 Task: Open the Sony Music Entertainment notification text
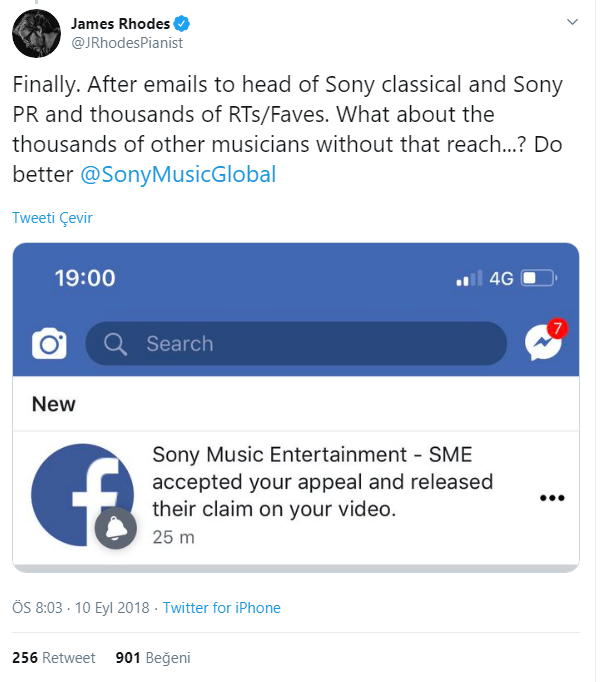coord(322,482)
